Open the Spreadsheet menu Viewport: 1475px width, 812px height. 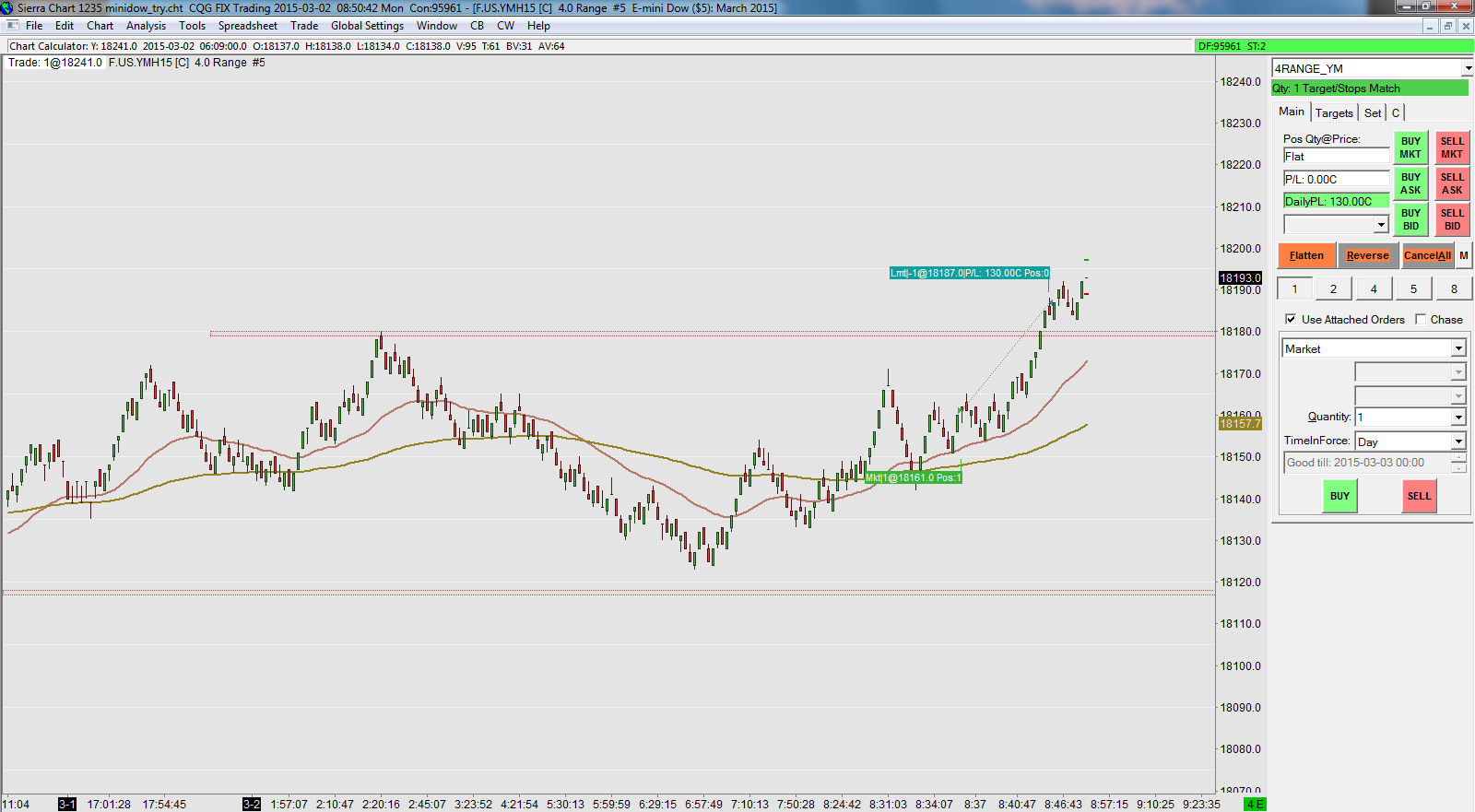(x=248, y=26)
